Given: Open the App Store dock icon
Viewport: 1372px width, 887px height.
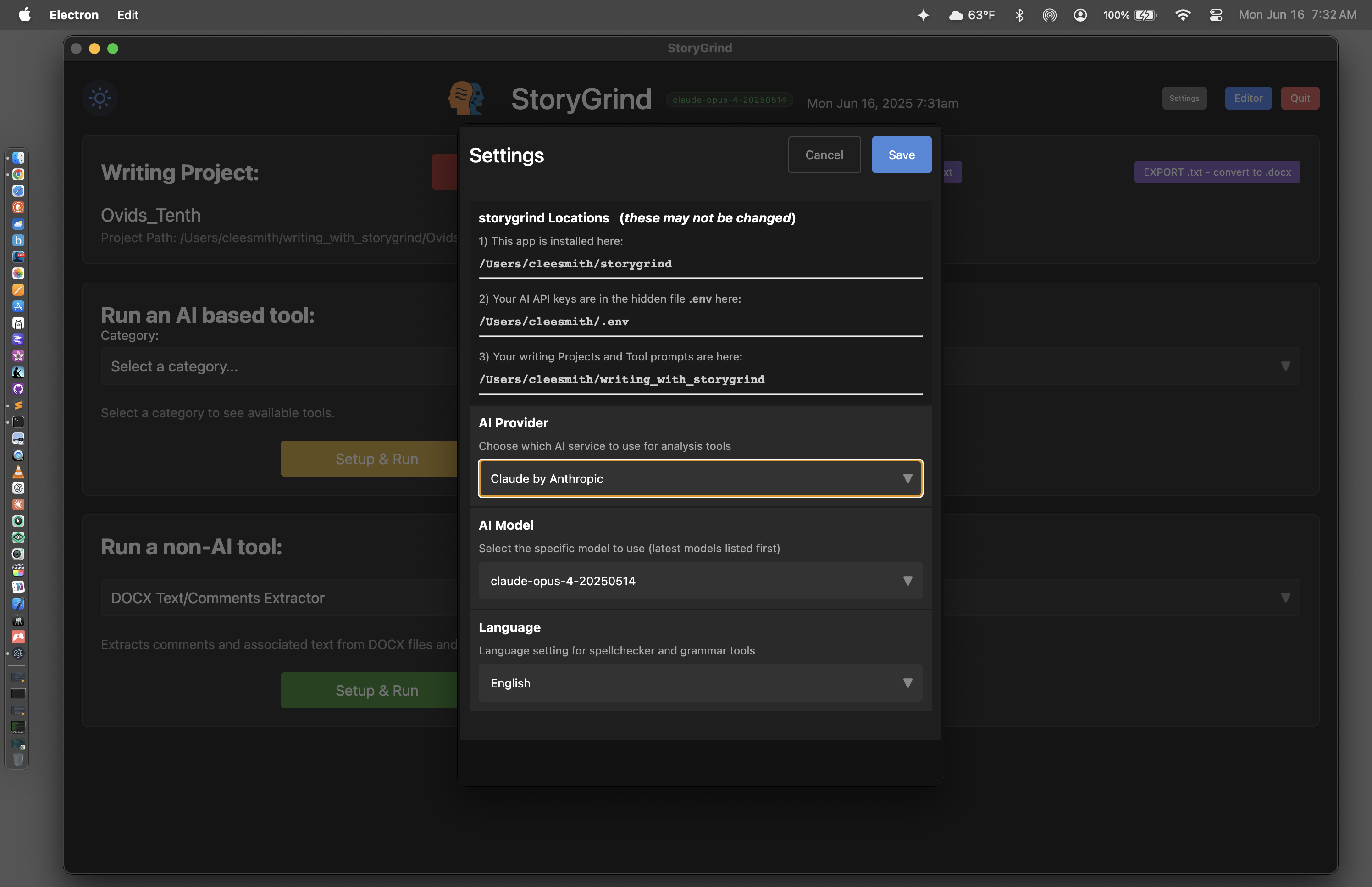Looking at the screenshot, I should coord(18,306).
